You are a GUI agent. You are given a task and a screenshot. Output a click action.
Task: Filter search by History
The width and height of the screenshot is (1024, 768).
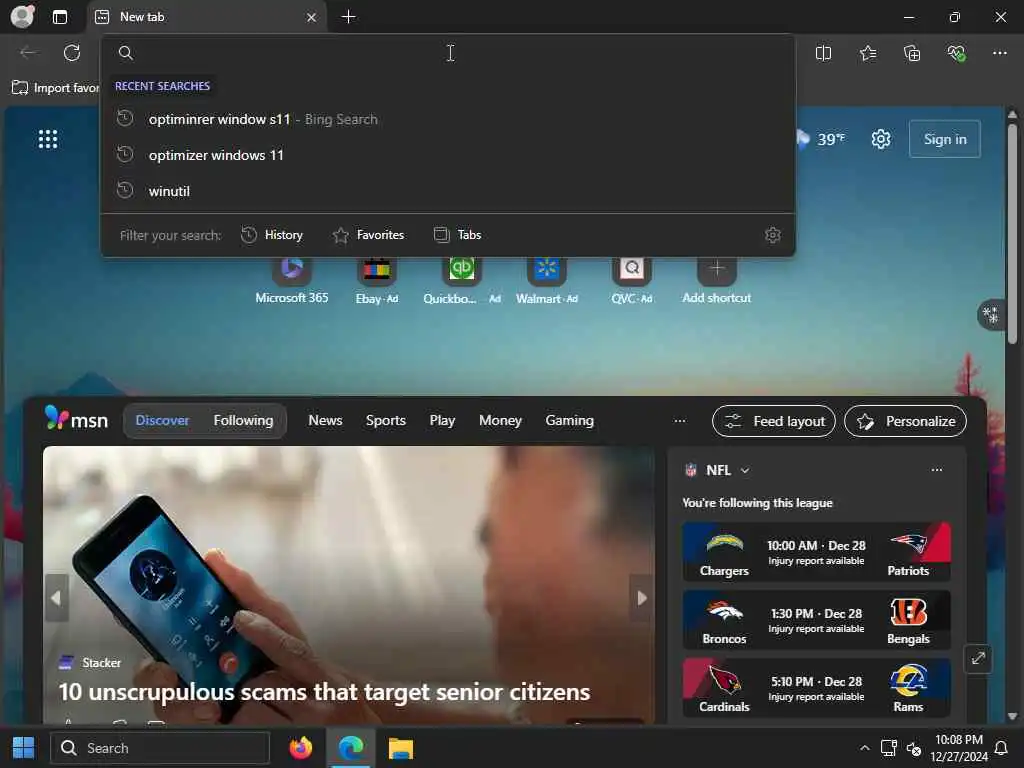[x=272, y=235]
